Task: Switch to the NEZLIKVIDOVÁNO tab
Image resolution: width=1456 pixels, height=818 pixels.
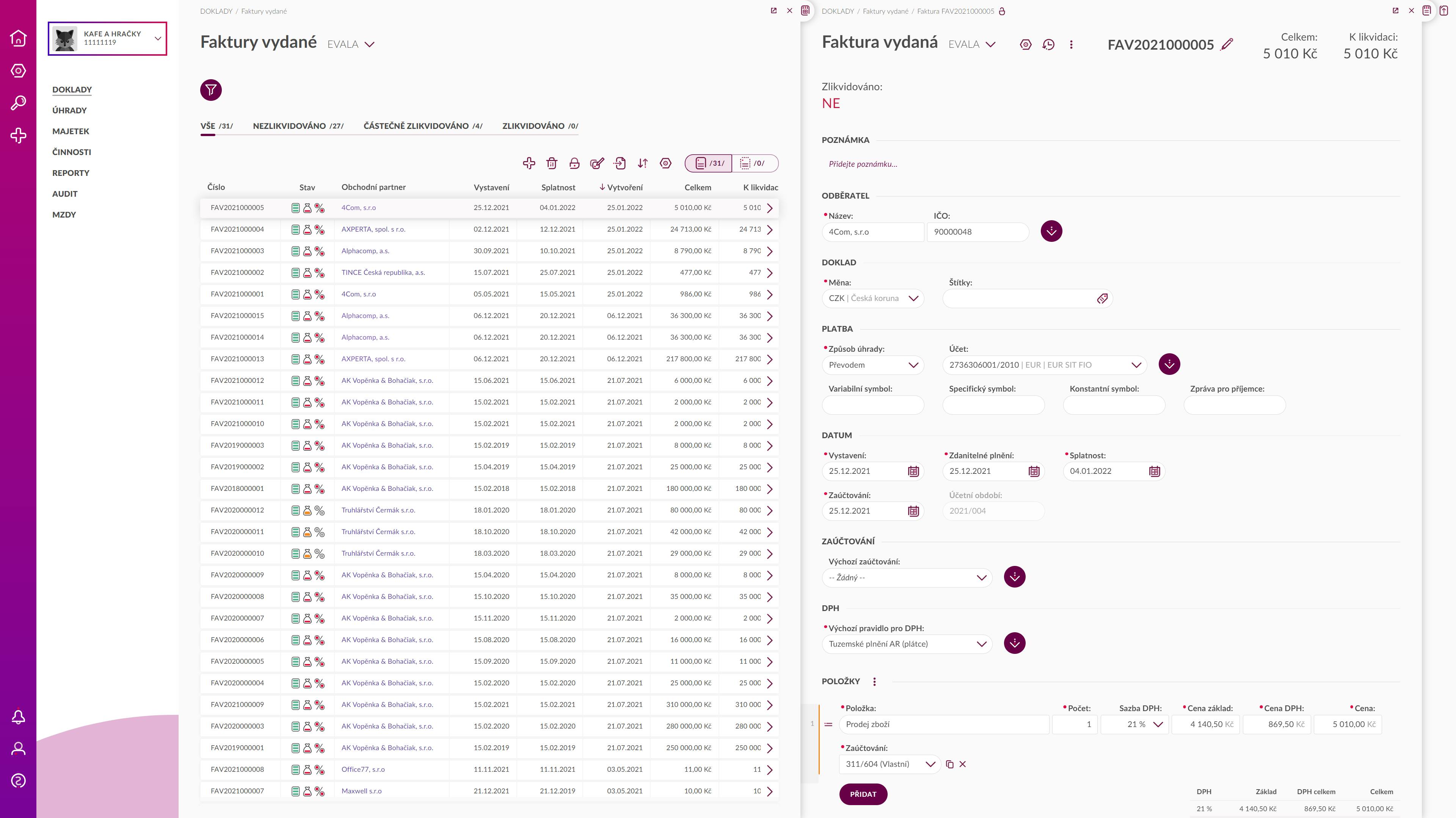Action: point(298,126)
